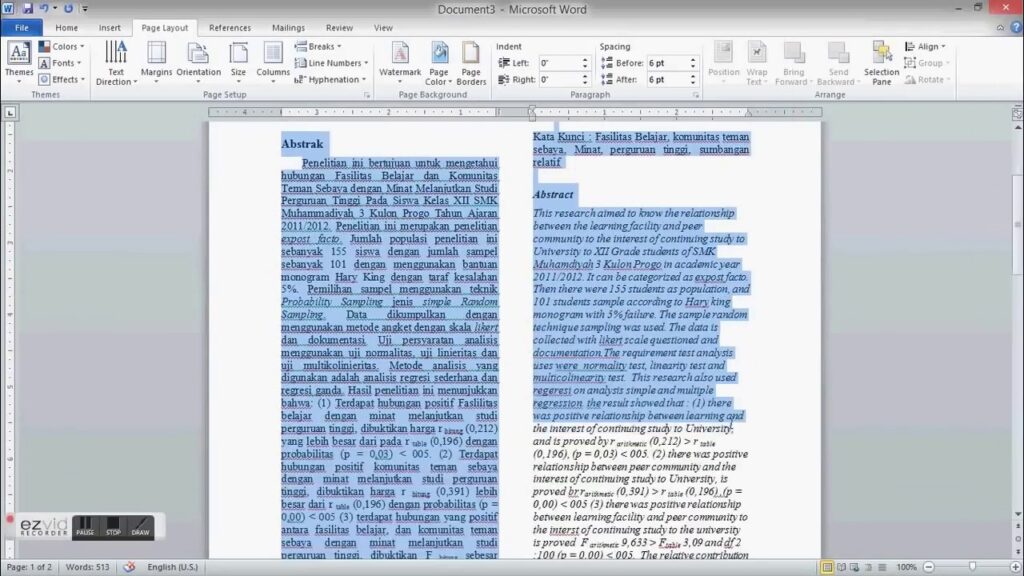Open the Line Numbers dropdown
This screenshot has height=576, width=1024.
click(330, 62)
